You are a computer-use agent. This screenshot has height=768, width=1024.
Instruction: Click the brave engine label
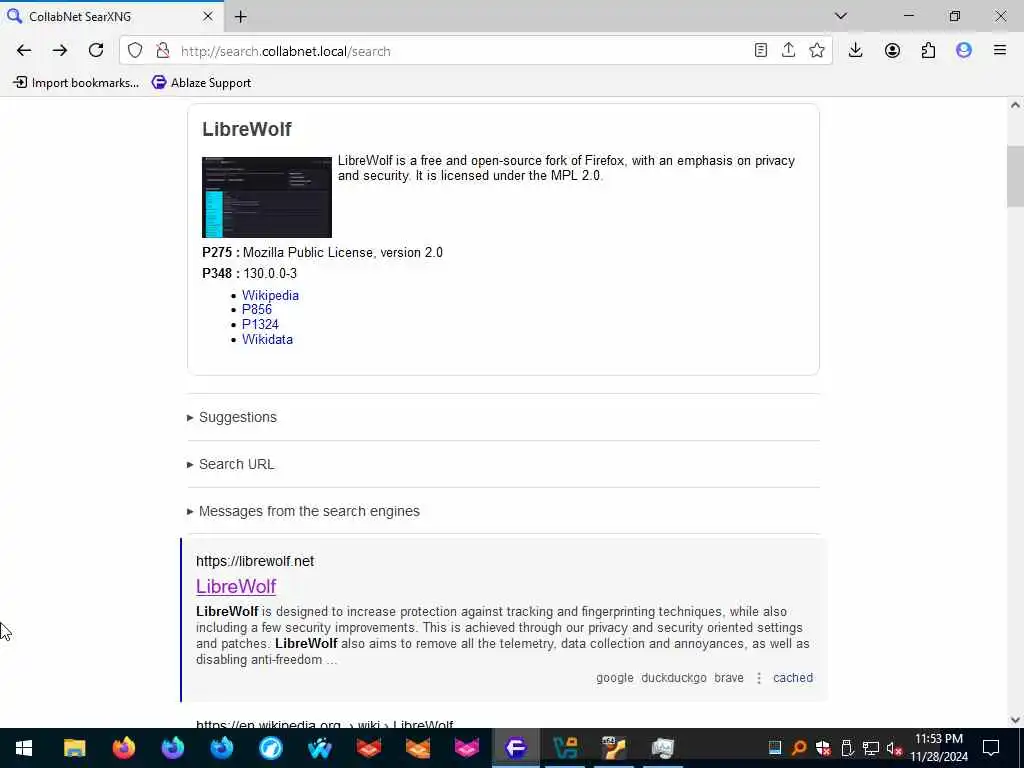pos(729,678)
